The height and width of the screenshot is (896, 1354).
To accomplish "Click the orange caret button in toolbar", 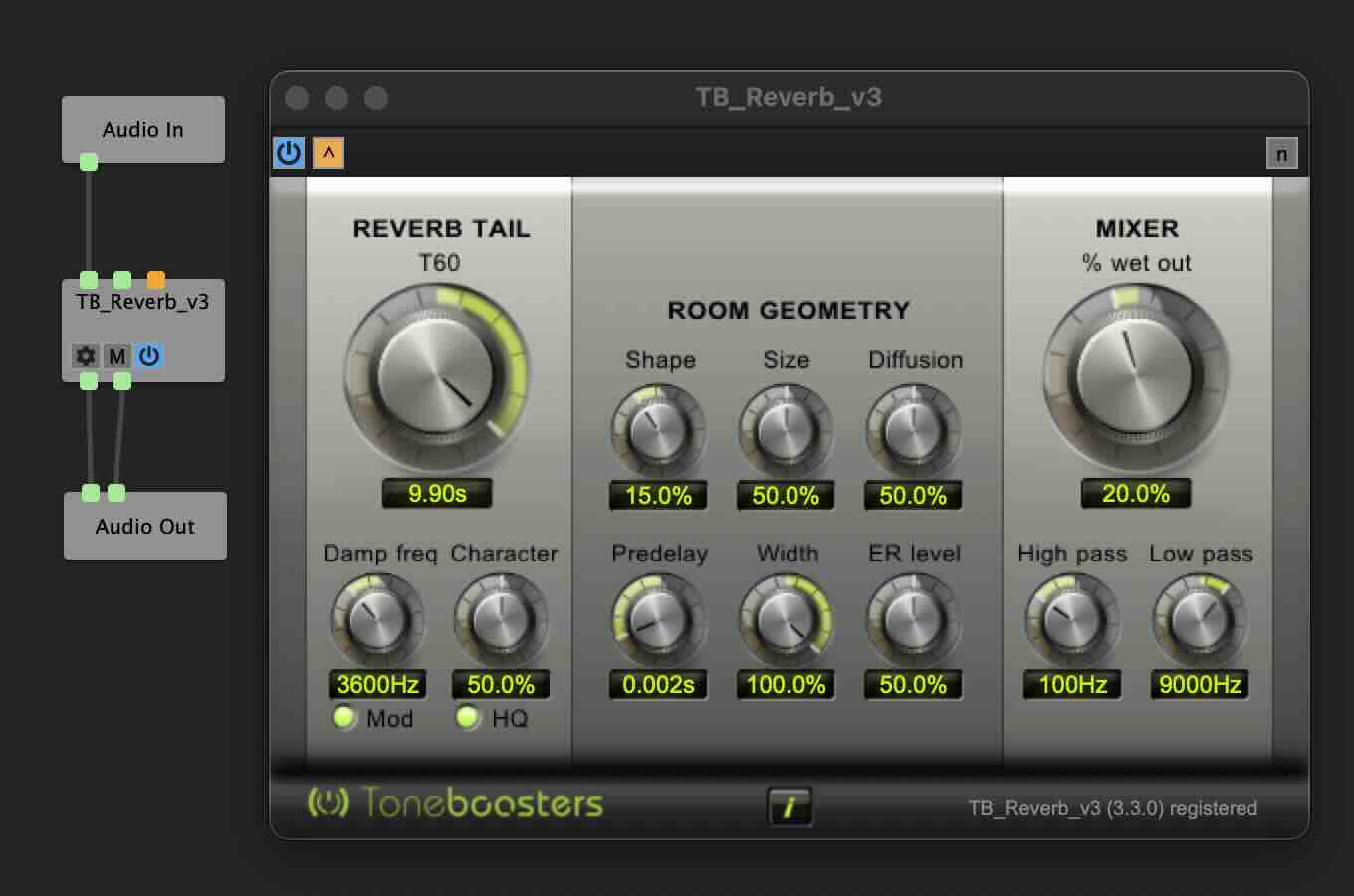I will pyautogui.click(x=328, y=153).
